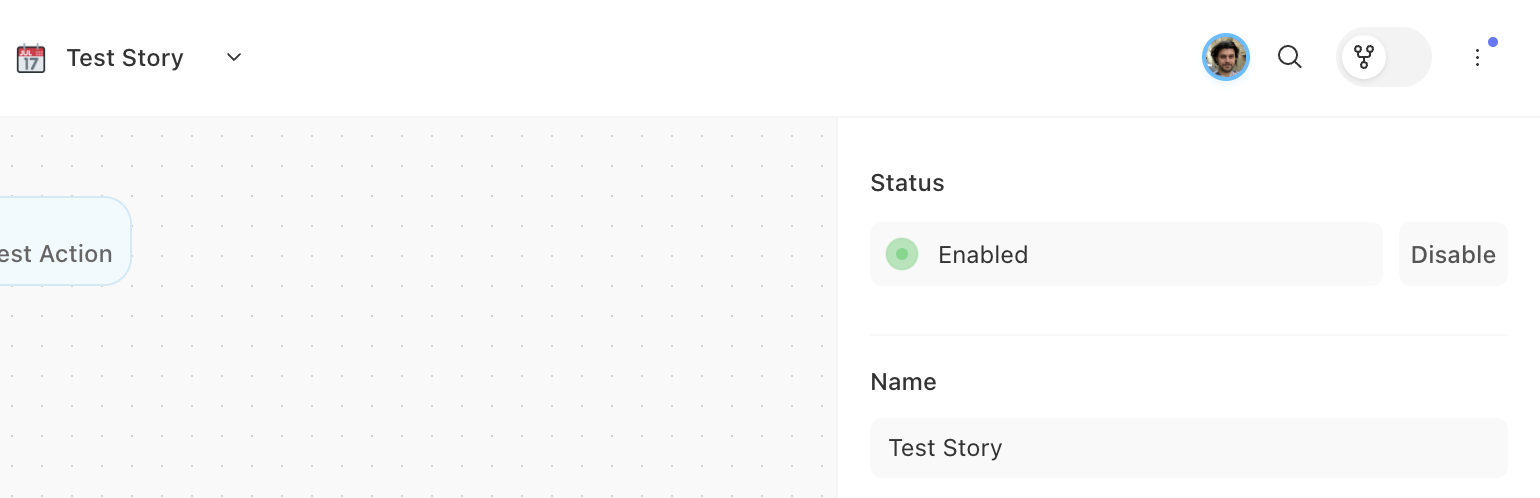Click the Disable button
The image size is (1540, 498).
(1453, 254)
